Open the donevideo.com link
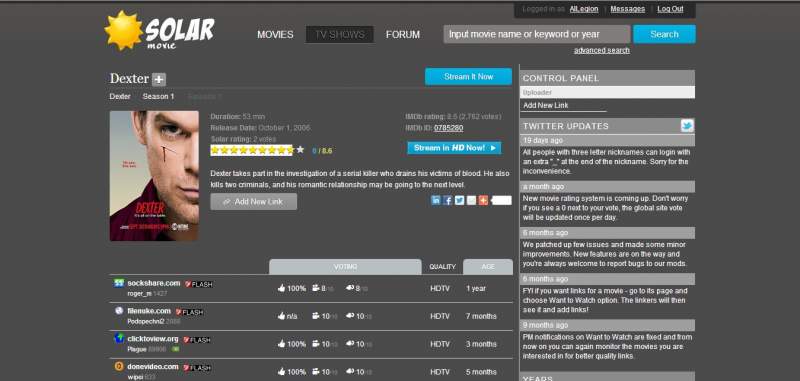The image size is (800, 381). 153,366
